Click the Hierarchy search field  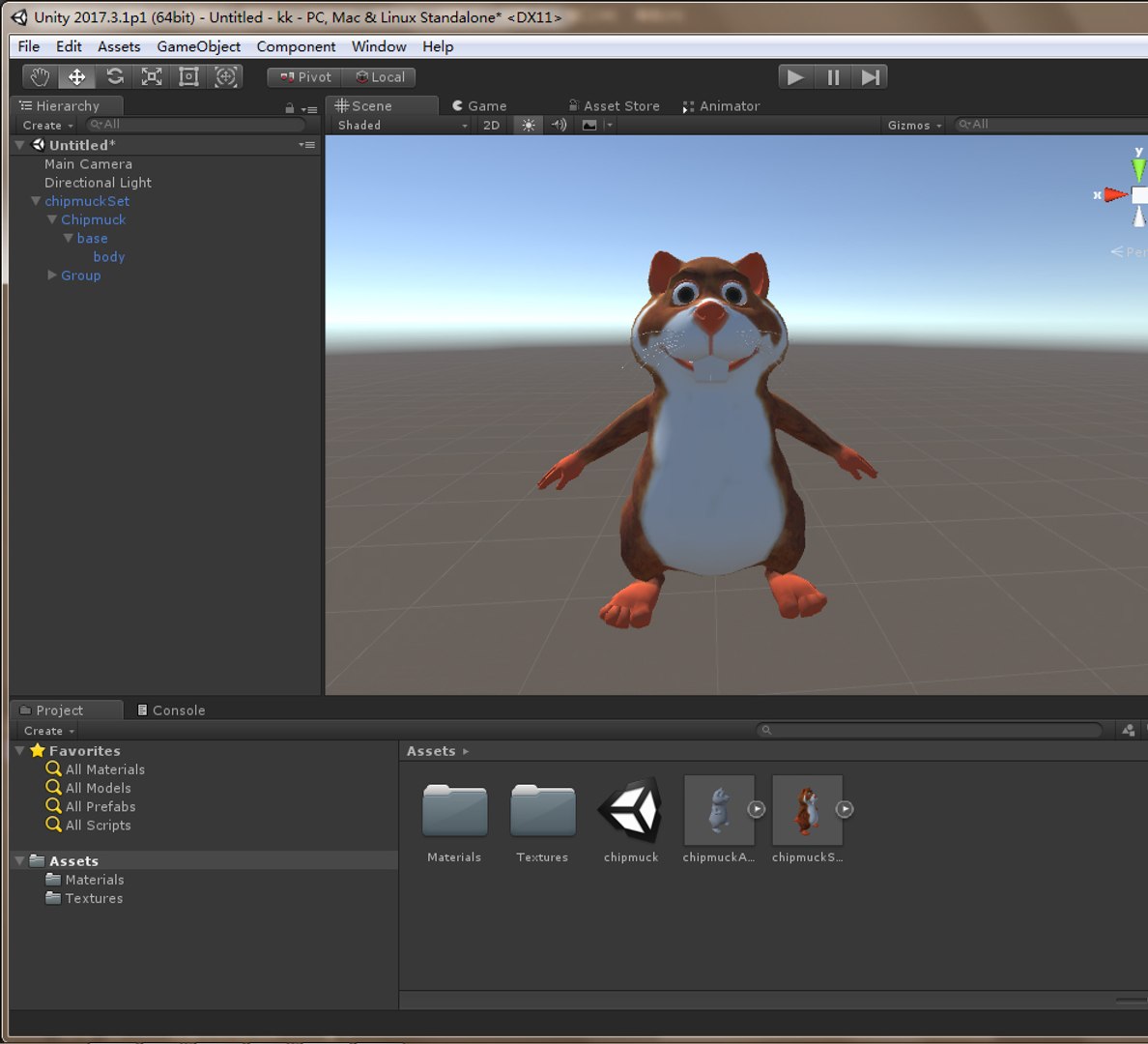pyautogui.click(x=195, y=125)
